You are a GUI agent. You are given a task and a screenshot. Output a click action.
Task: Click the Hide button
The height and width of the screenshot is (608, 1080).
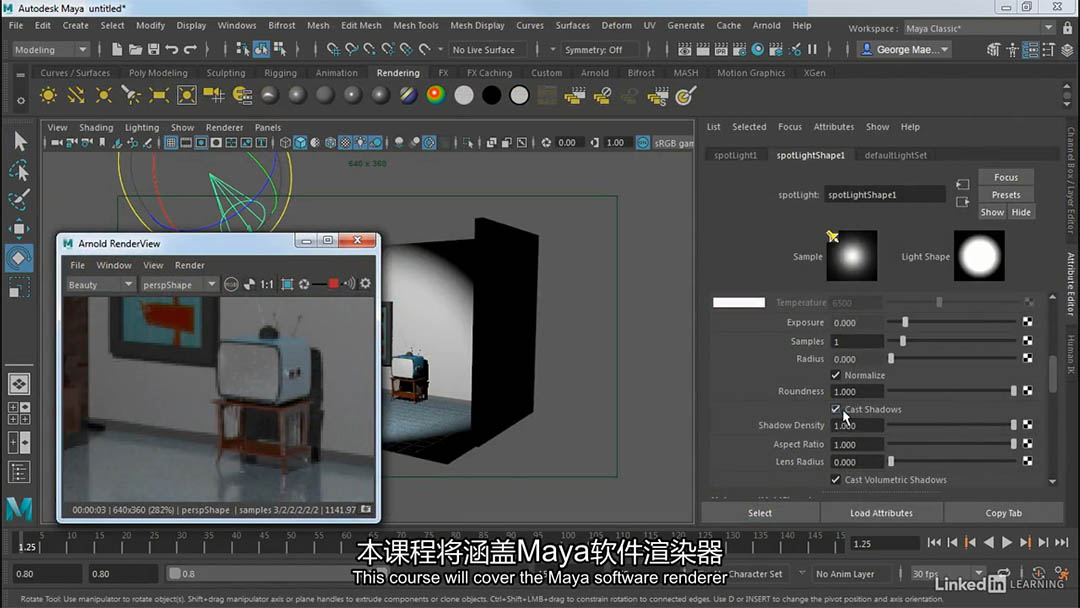point(1021,212)
